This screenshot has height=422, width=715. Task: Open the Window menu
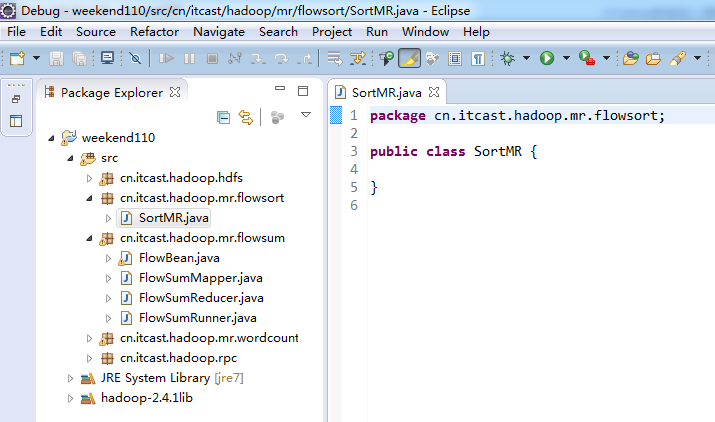425,31
